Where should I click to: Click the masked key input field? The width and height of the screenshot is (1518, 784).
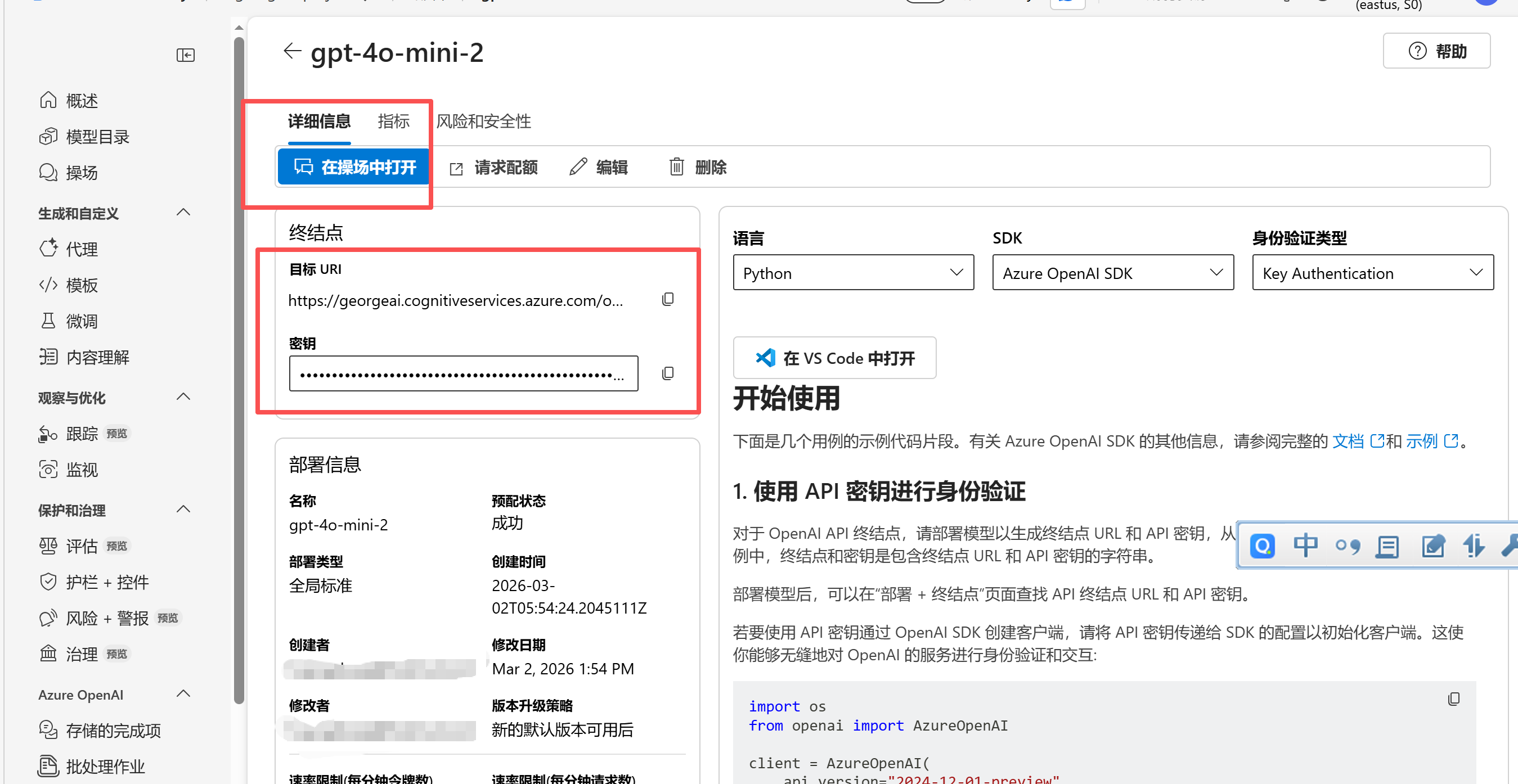tap(463, 373)
